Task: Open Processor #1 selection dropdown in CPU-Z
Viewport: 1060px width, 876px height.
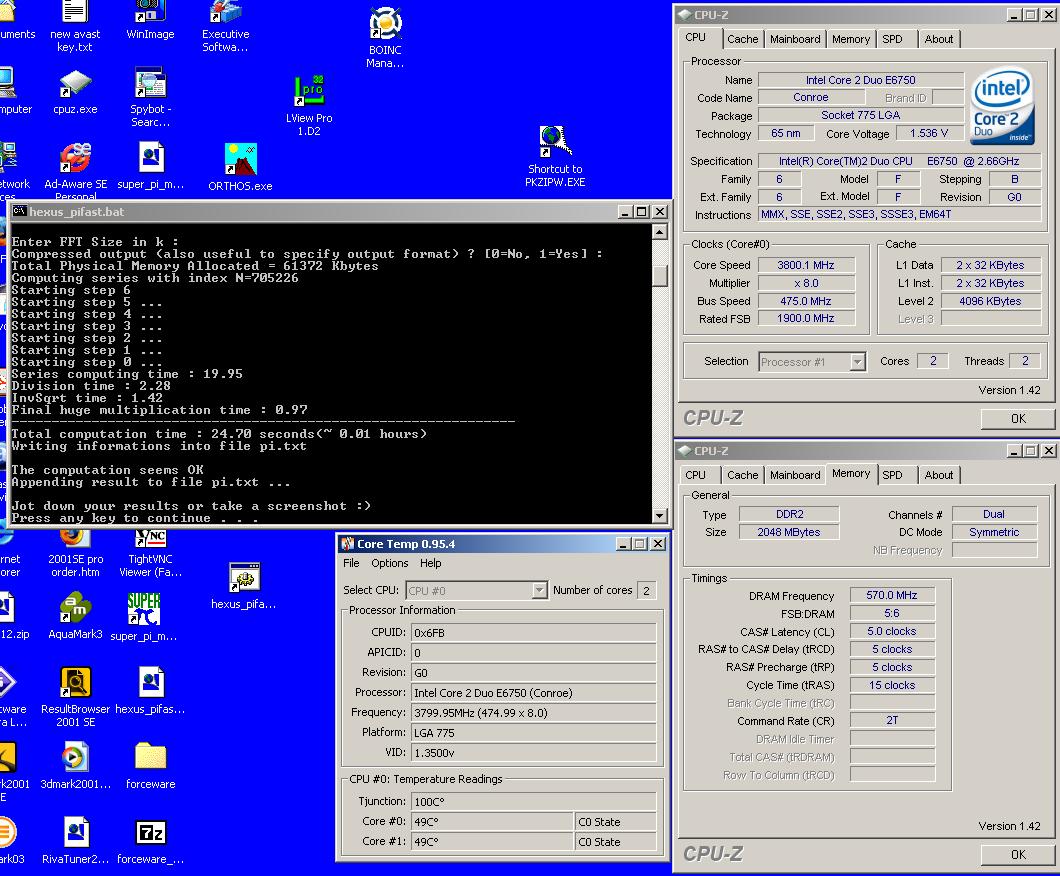Action: tap(857, 362)
